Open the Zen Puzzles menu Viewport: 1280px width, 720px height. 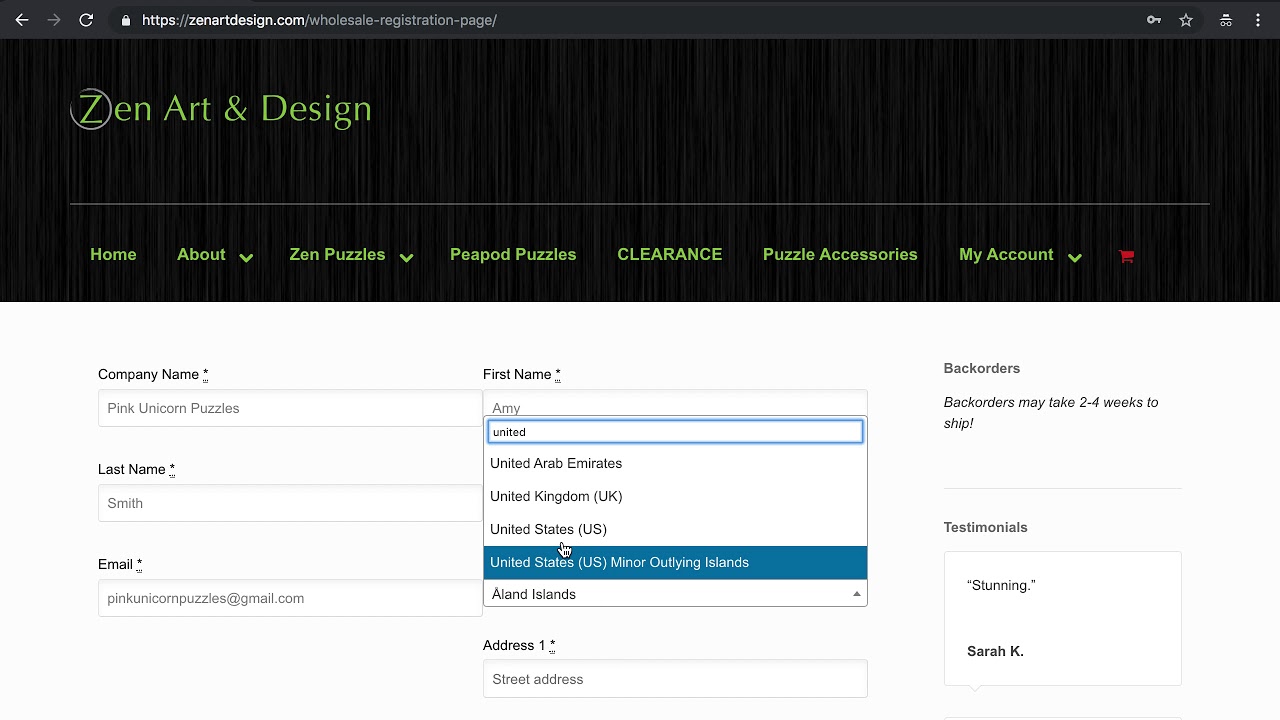[x=337, y=255]
